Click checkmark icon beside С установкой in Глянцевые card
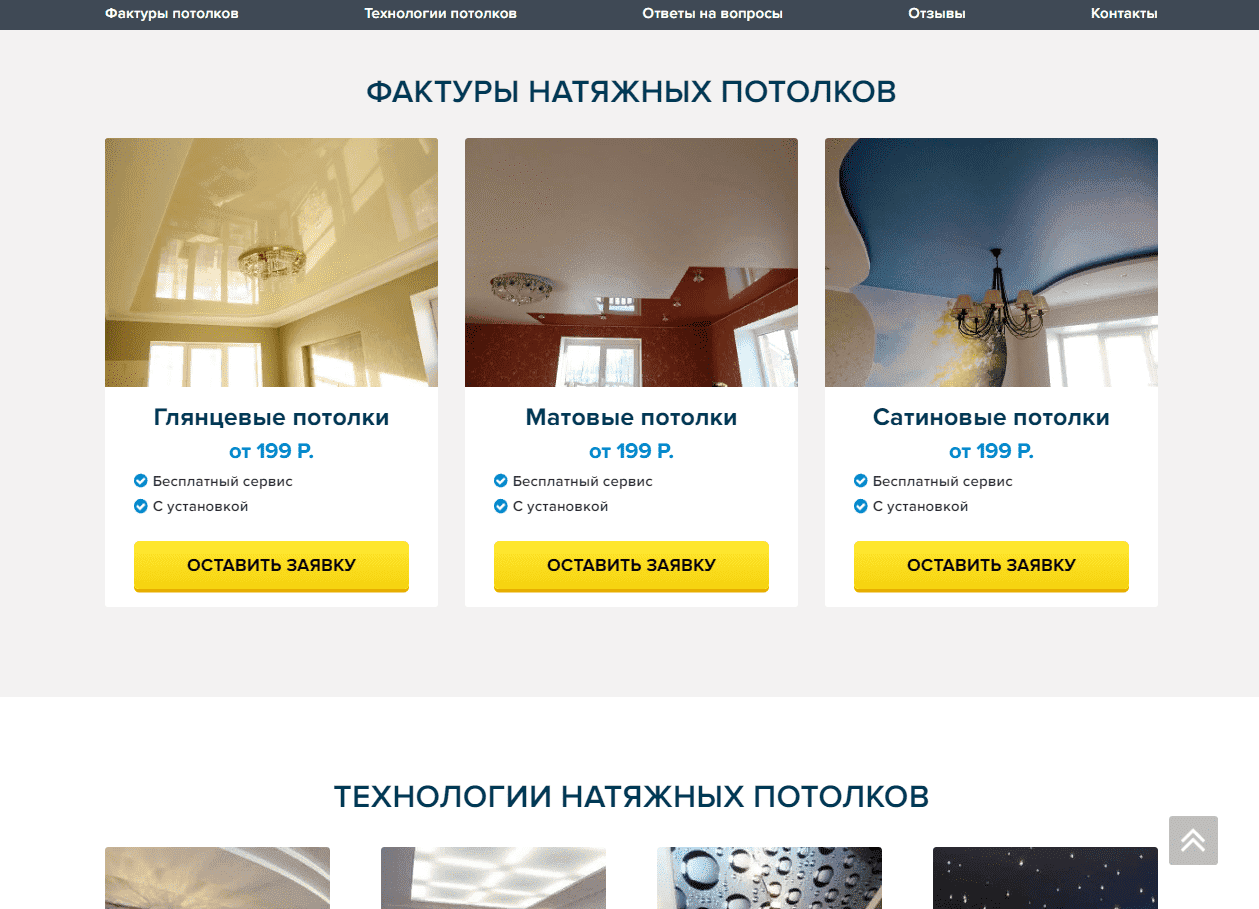This screenshot has width=1259, height=909. 141,506
